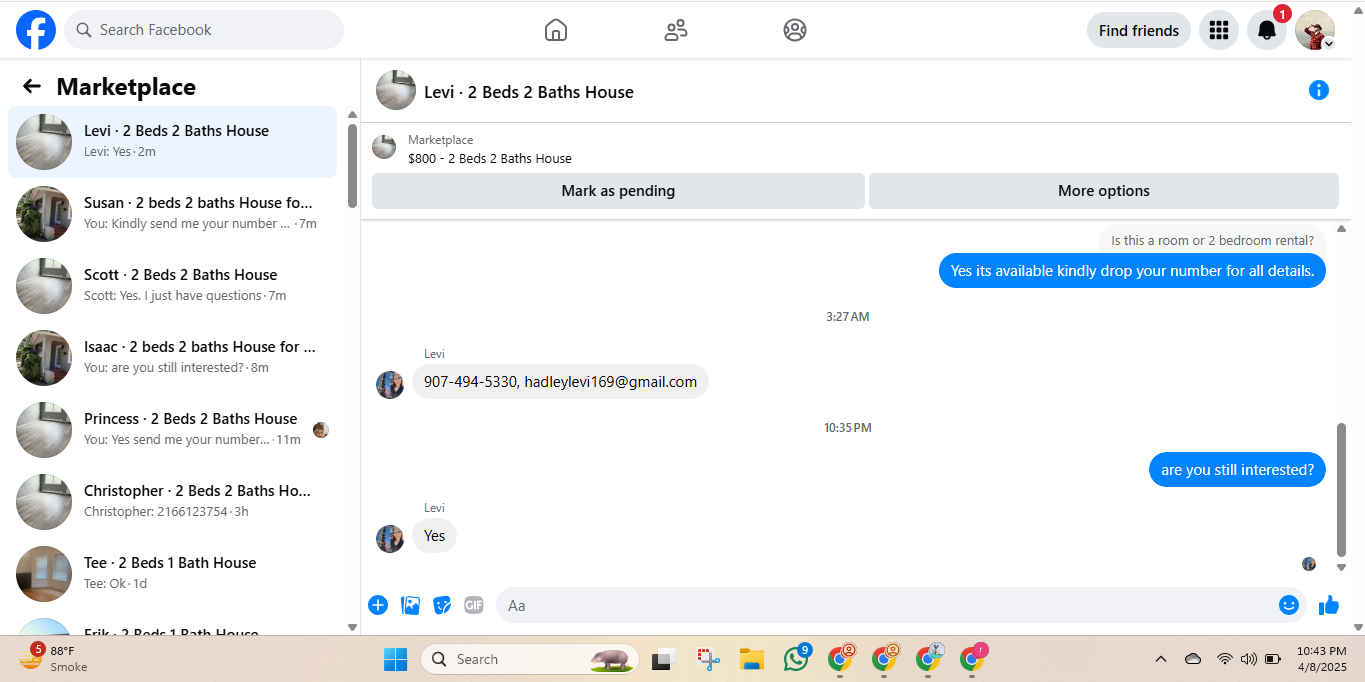Open Susan 2 beds 2 baths conversation
1365x682 pixels.
pos(172,214)
